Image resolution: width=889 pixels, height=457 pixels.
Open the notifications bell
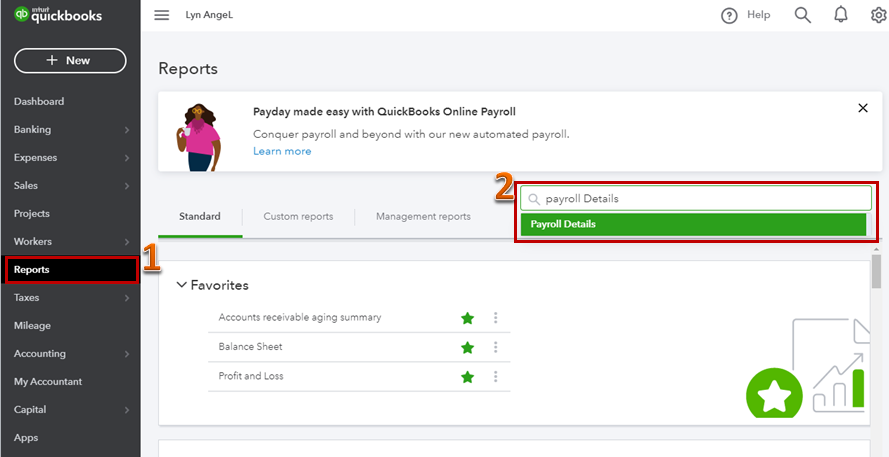pyautogui.click(x=841, y=15)
